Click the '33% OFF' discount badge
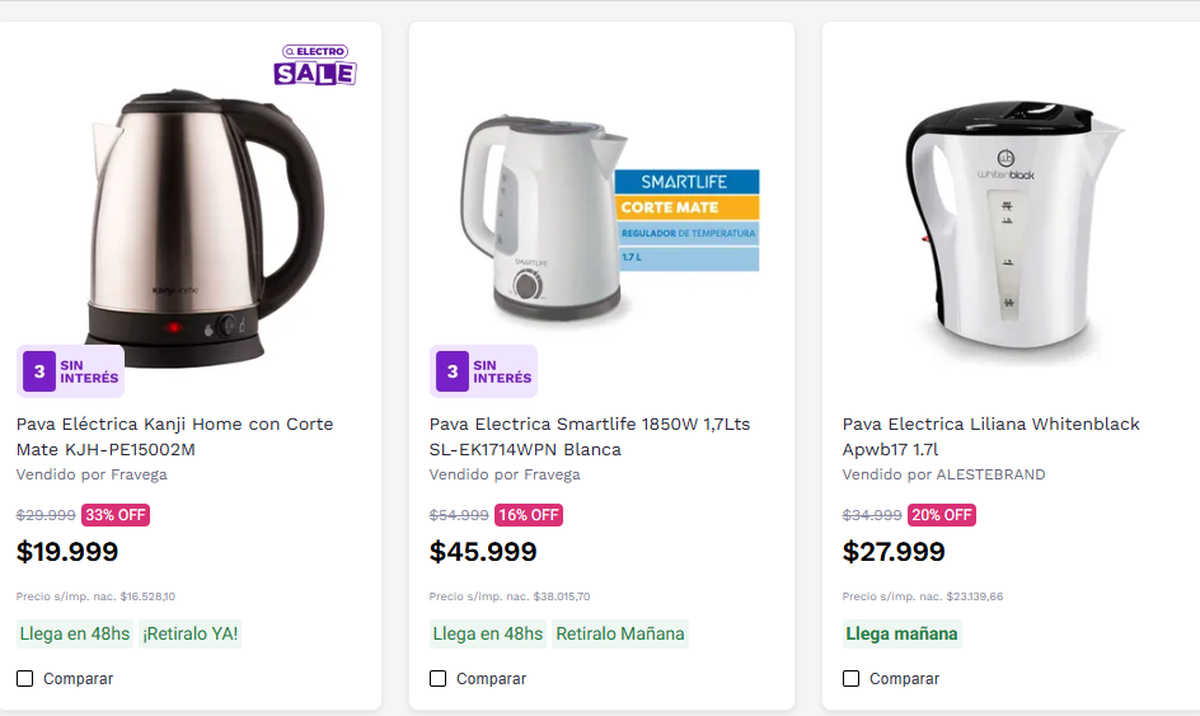The width and height of the screenshot is (1200, 716). click(x=115, y=515)
